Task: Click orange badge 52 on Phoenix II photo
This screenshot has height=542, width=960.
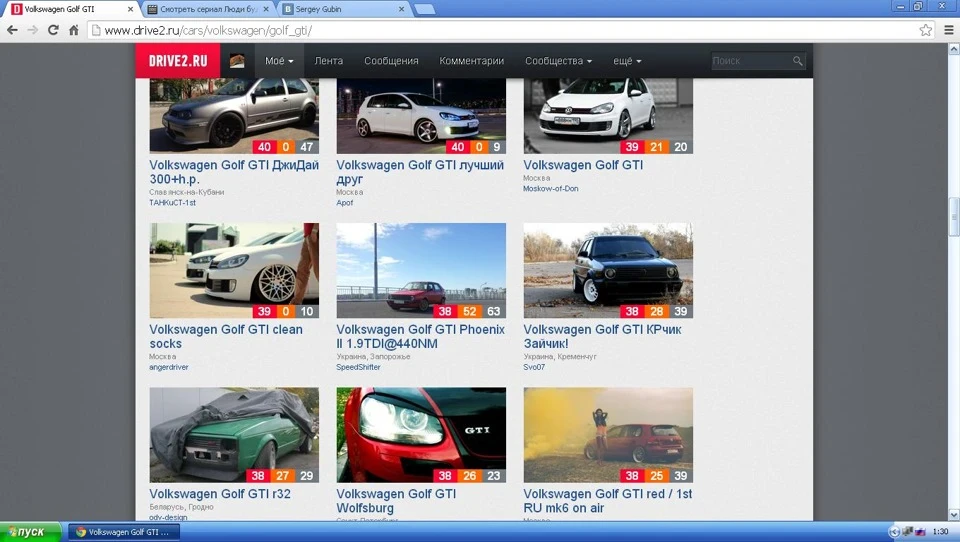Action: coord(470,311)
